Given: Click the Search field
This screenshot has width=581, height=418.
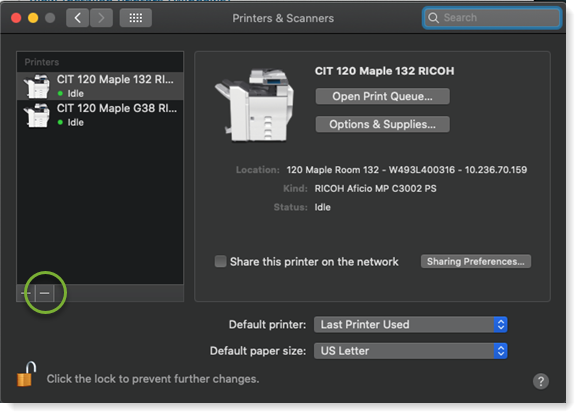Looking at the screenshot, I should tap(492, 17).
